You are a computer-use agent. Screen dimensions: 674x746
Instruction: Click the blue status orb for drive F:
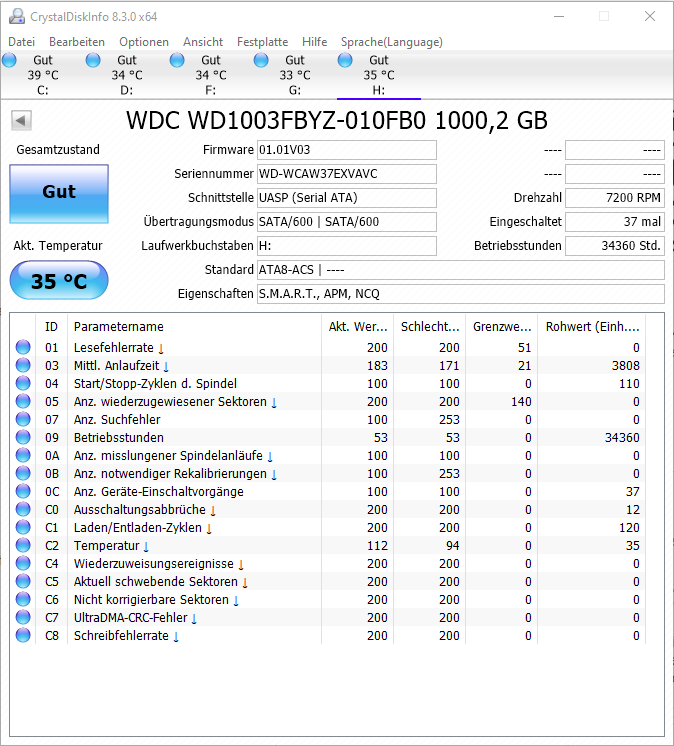tap(177, 60)
